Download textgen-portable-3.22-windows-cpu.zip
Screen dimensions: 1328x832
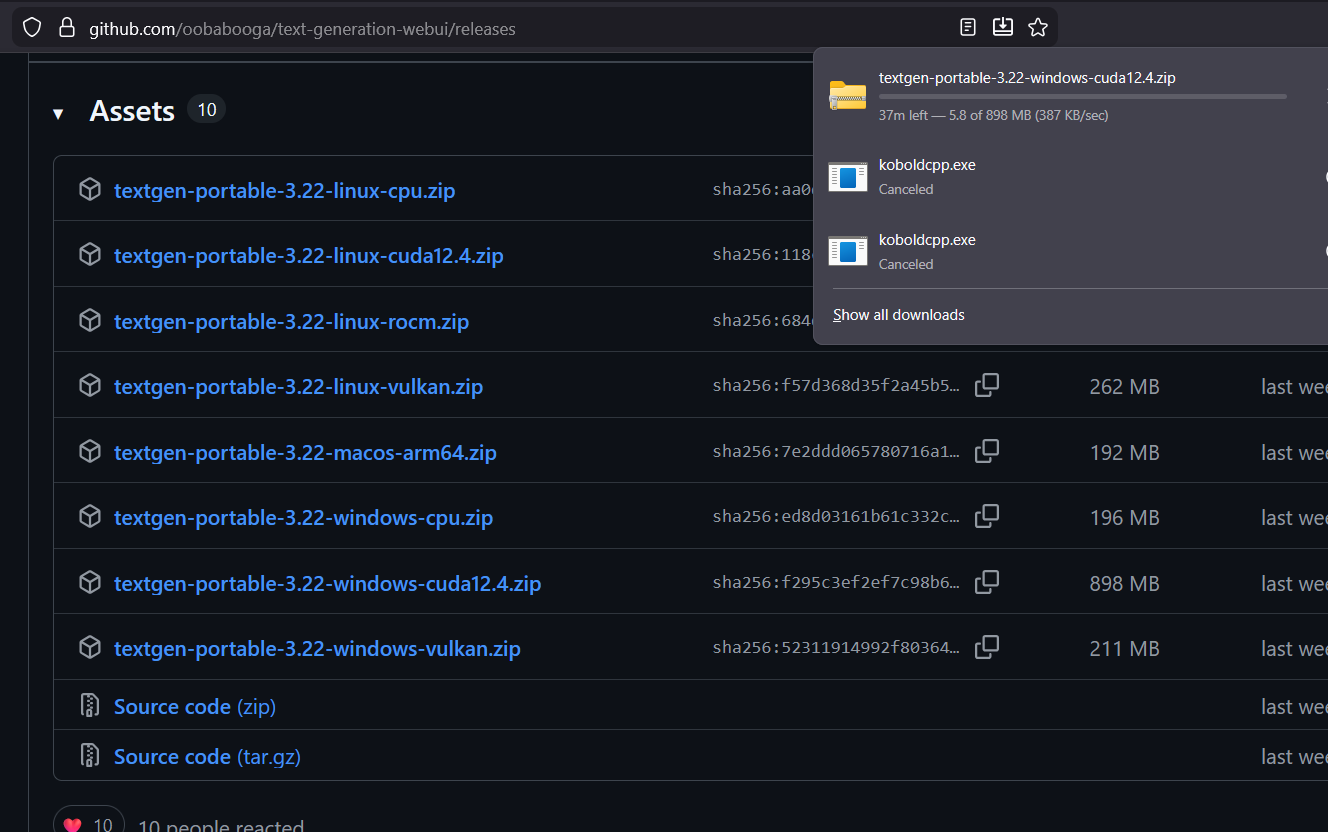tap(303, 518)
